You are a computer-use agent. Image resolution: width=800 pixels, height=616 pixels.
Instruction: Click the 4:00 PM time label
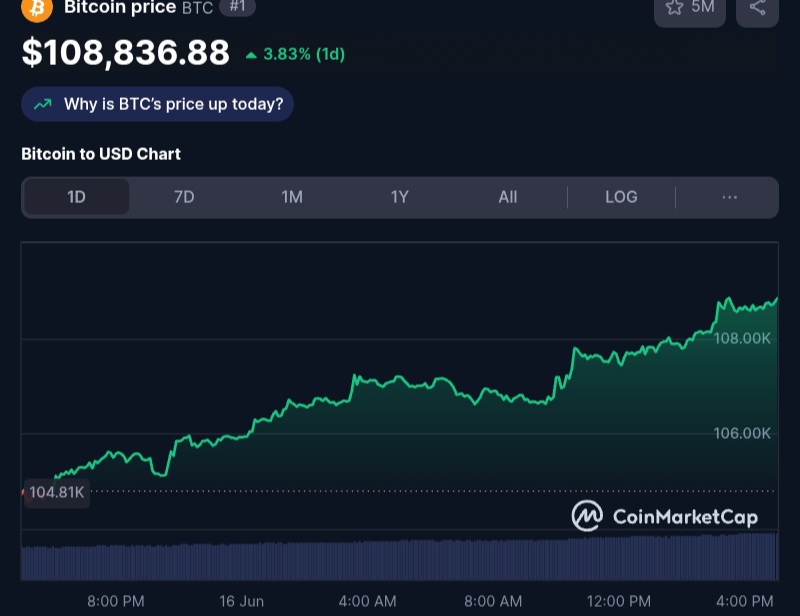coord(744,601)
